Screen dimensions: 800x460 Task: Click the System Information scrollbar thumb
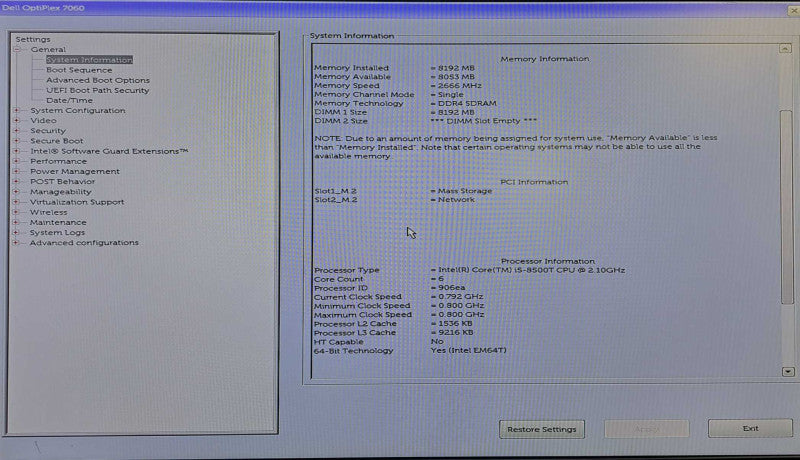coord(787,207)
